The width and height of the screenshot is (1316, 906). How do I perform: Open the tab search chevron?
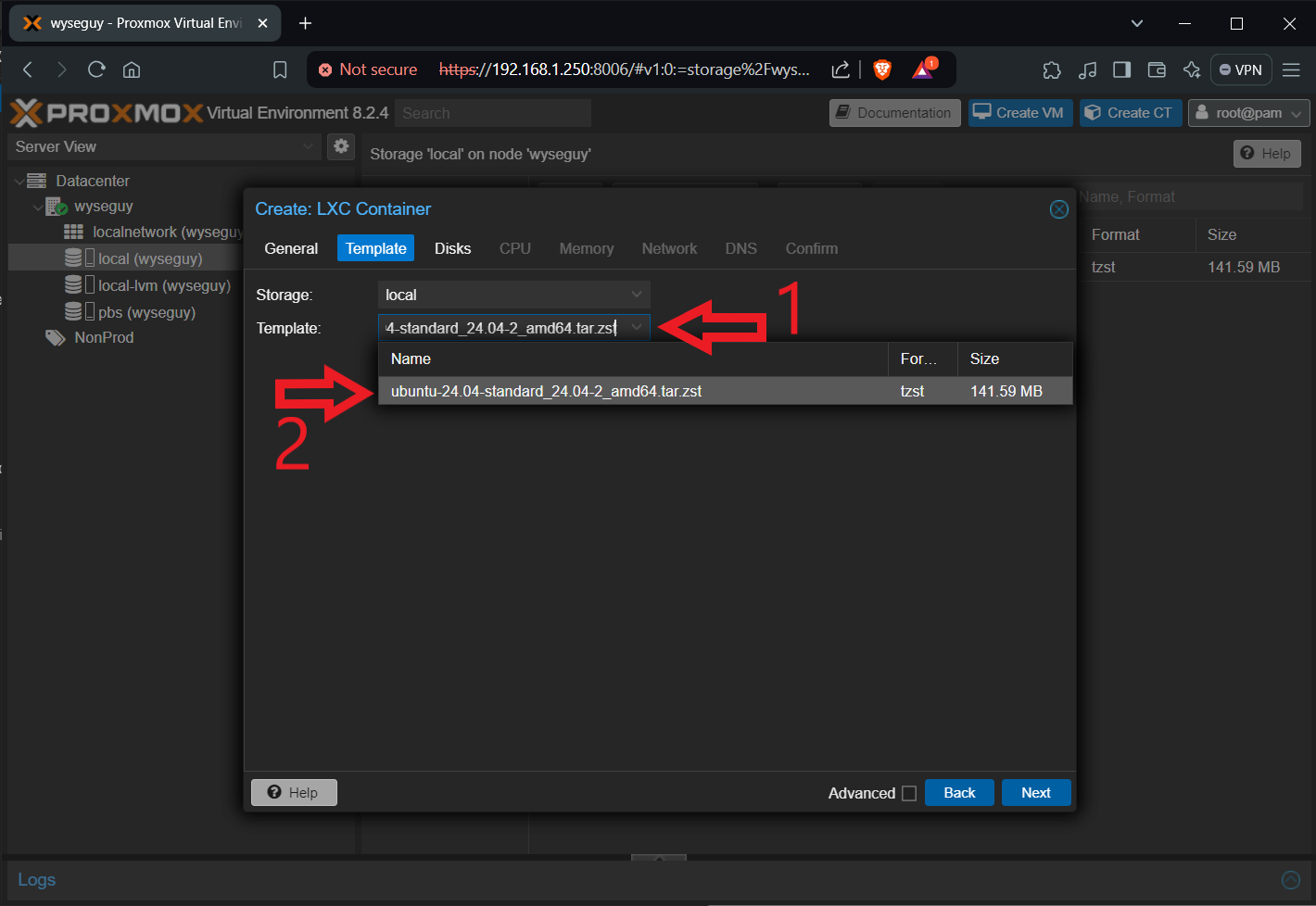point(1137,23)
